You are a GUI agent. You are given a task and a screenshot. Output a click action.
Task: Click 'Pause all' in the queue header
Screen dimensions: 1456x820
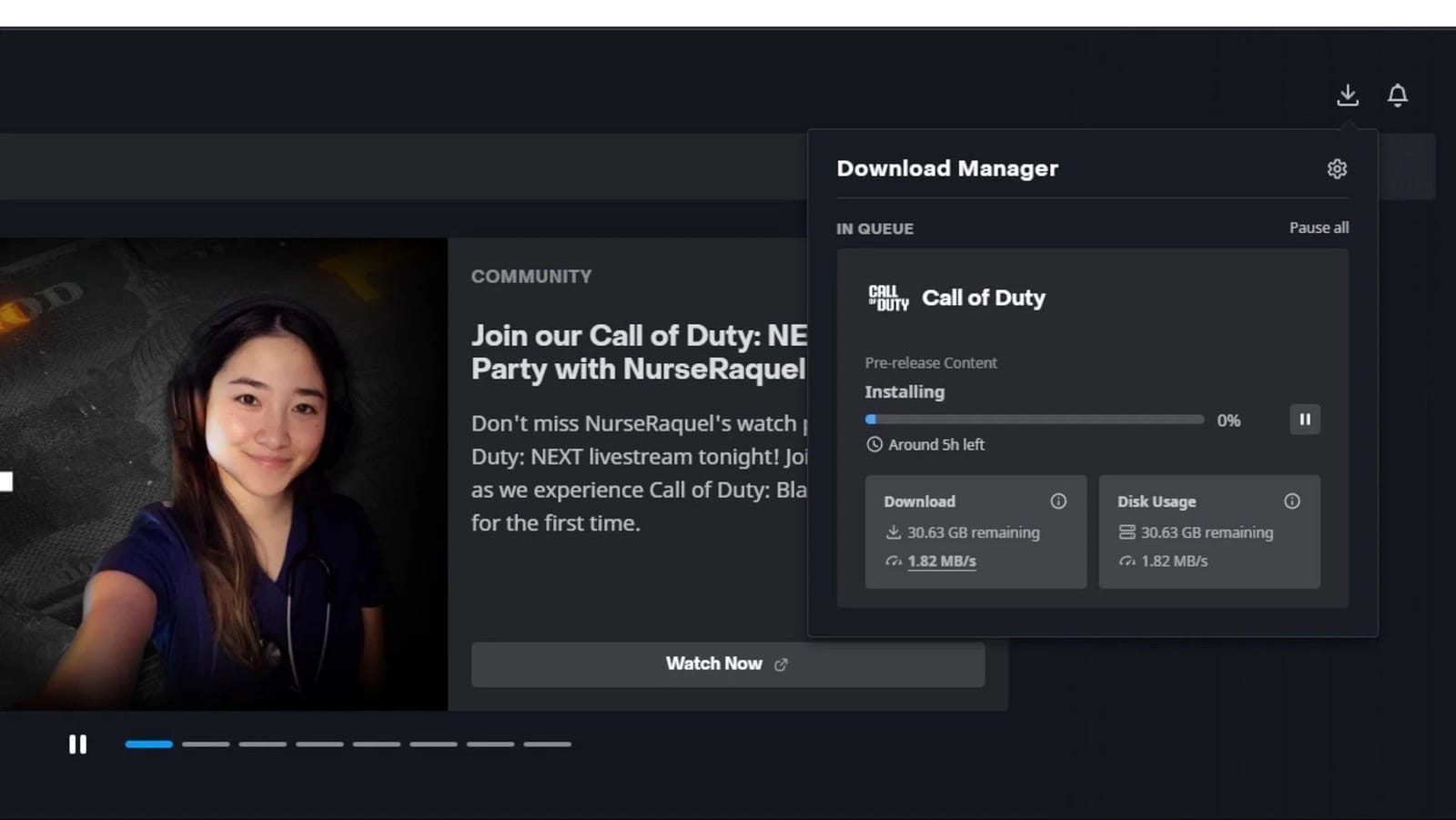(1319, 228)
